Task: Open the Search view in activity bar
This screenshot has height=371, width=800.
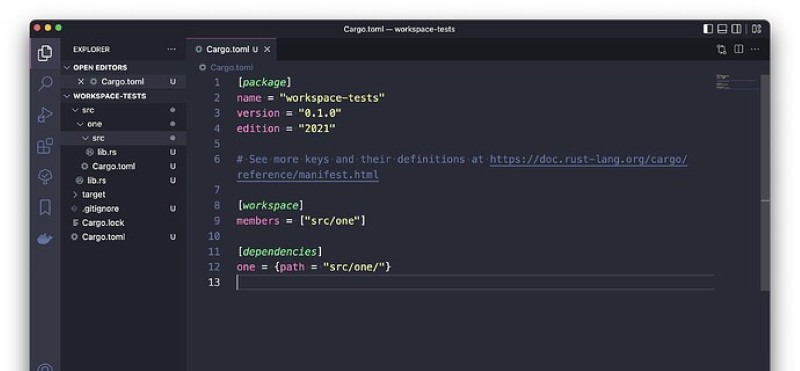Action: 45,84
